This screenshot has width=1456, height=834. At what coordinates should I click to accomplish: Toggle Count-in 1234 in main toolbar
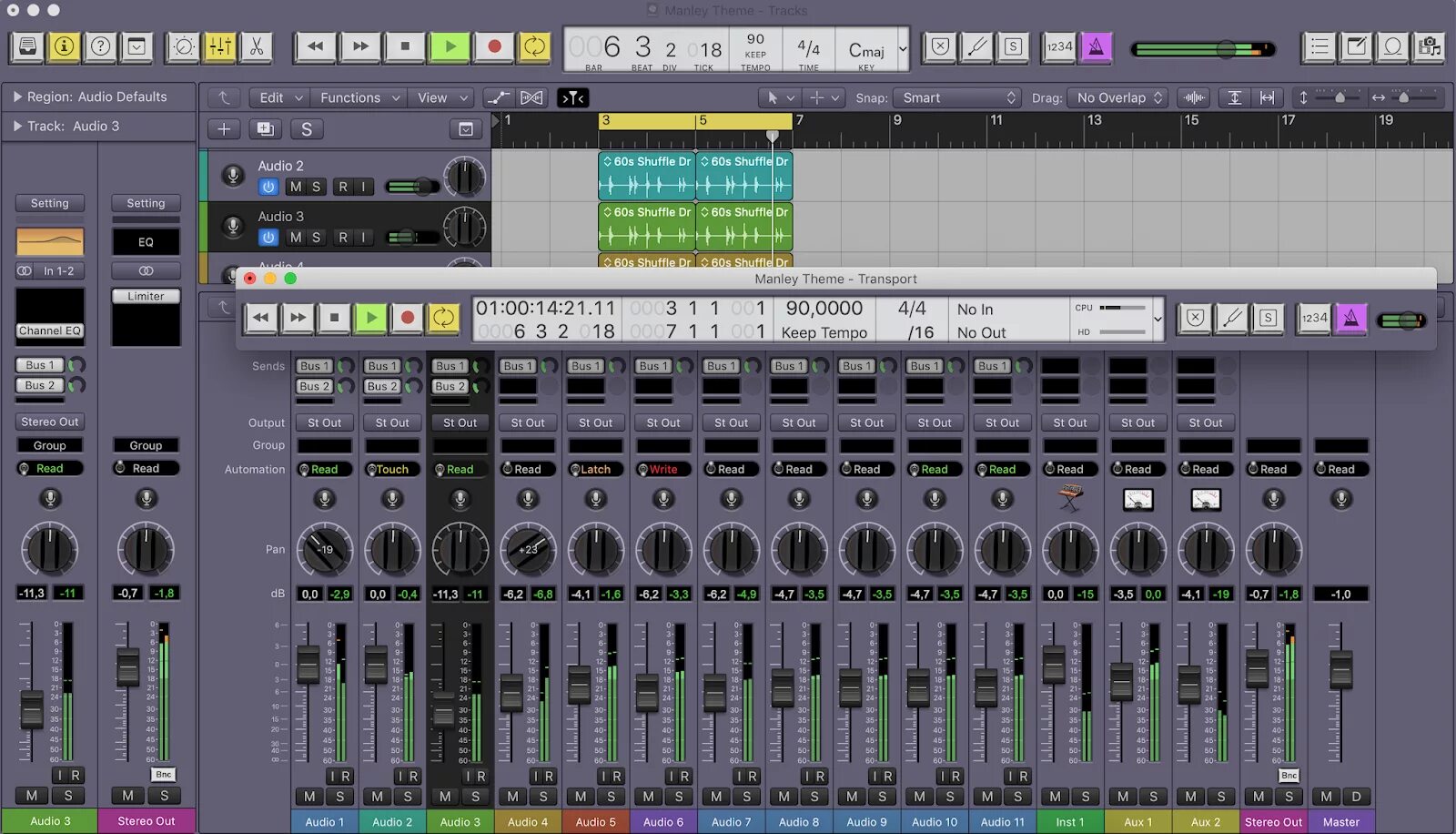pos(1059,46)
